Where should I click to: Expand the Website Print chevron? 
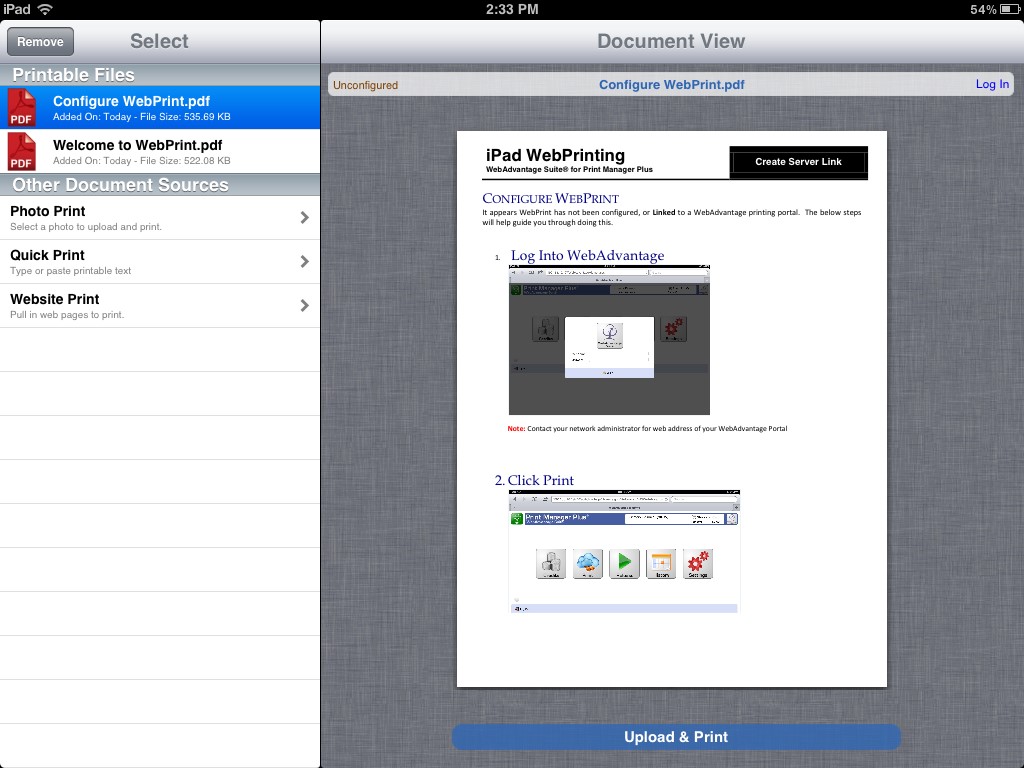point(304,305)
